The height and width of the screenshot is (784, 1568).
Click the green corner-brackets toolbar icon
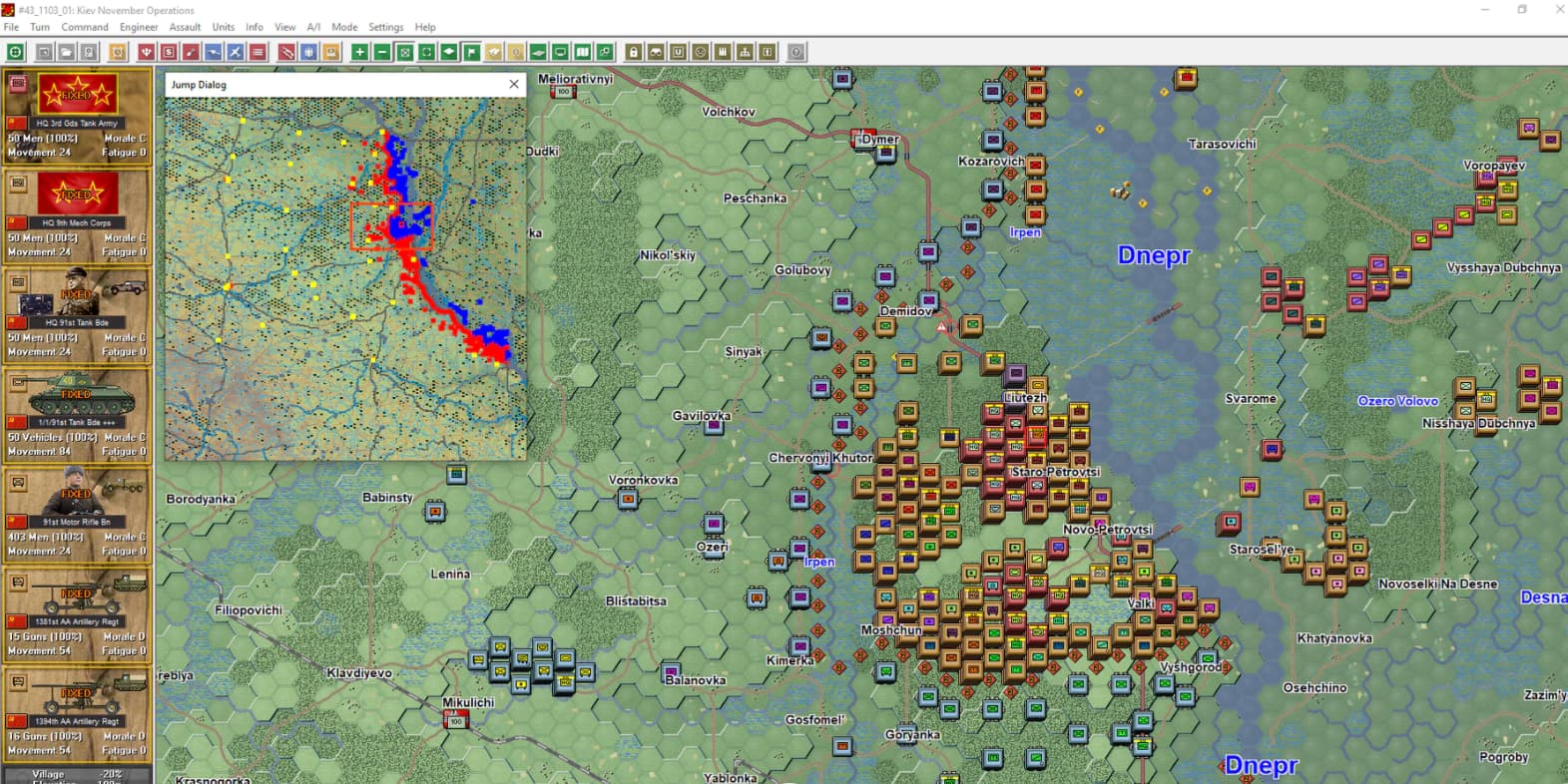pos(426,52)
